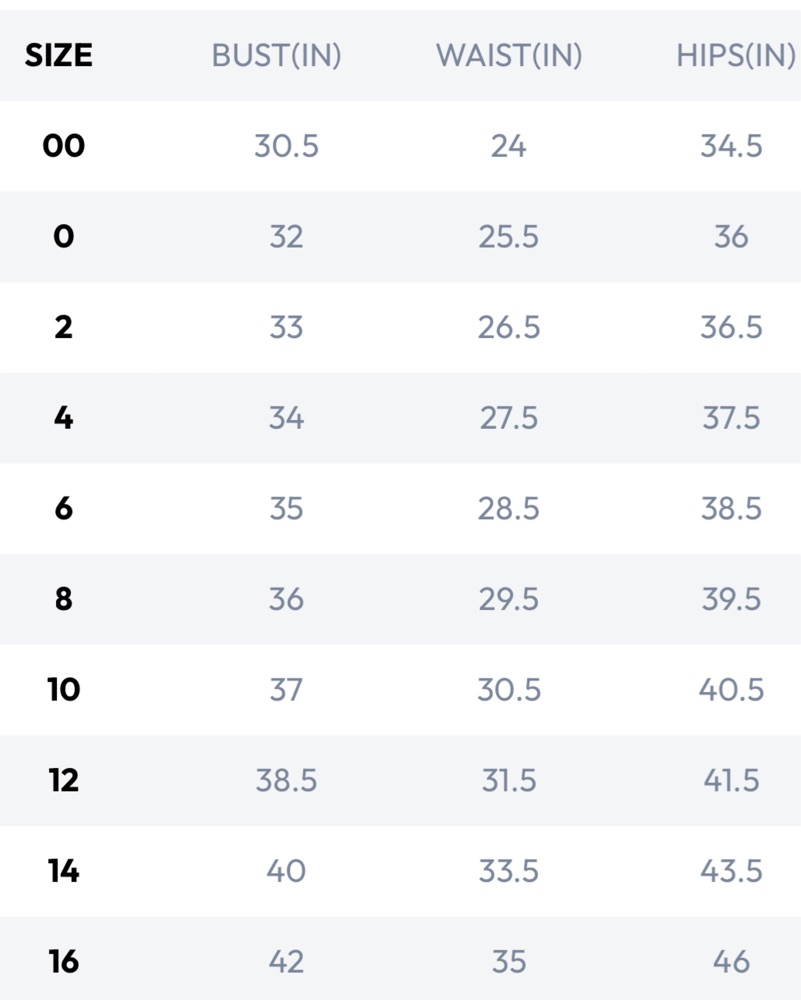Click hips value 46 for size 16

(731, 961)
